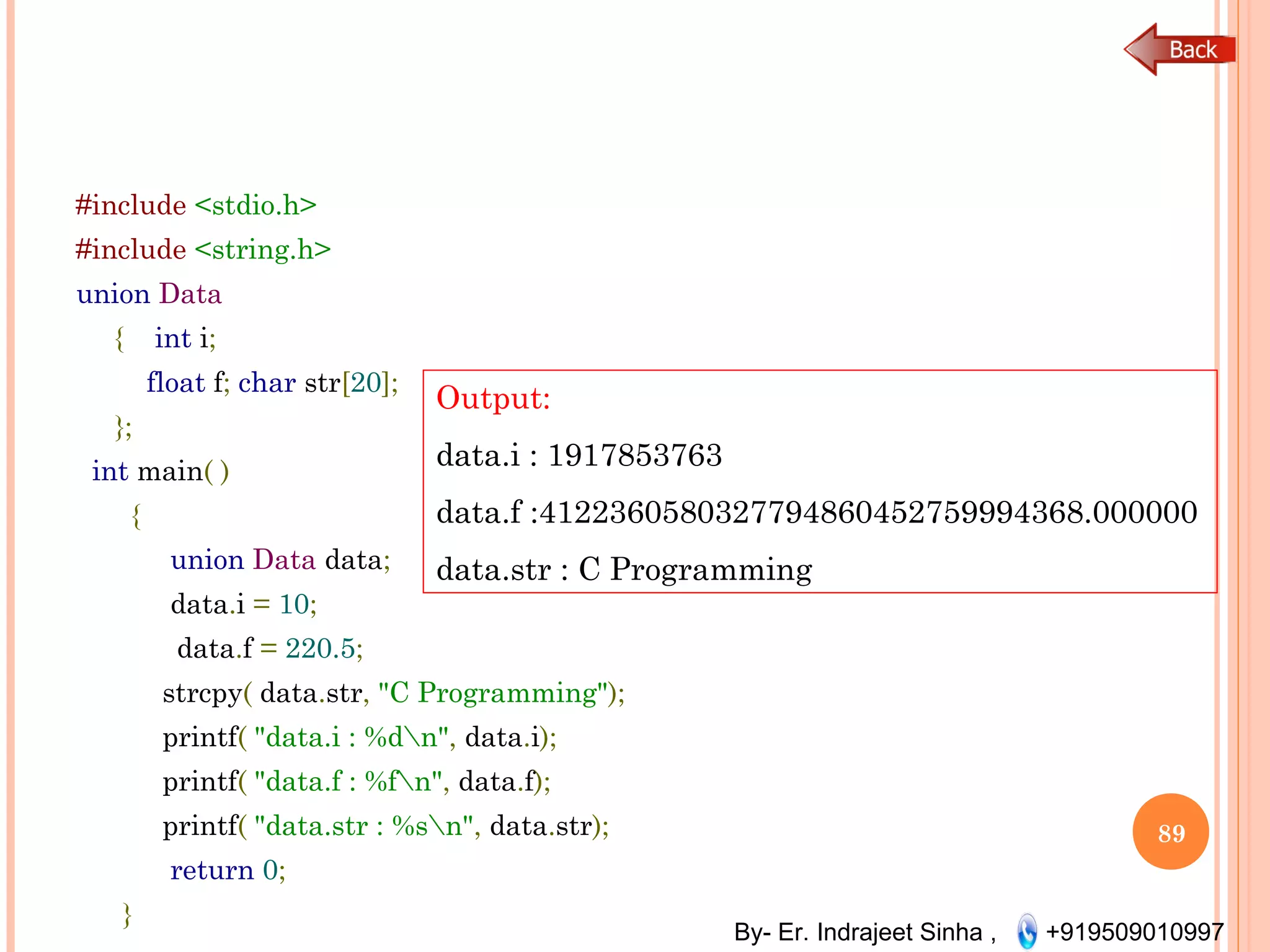Click the union Data declaration line

click(149, 294)
